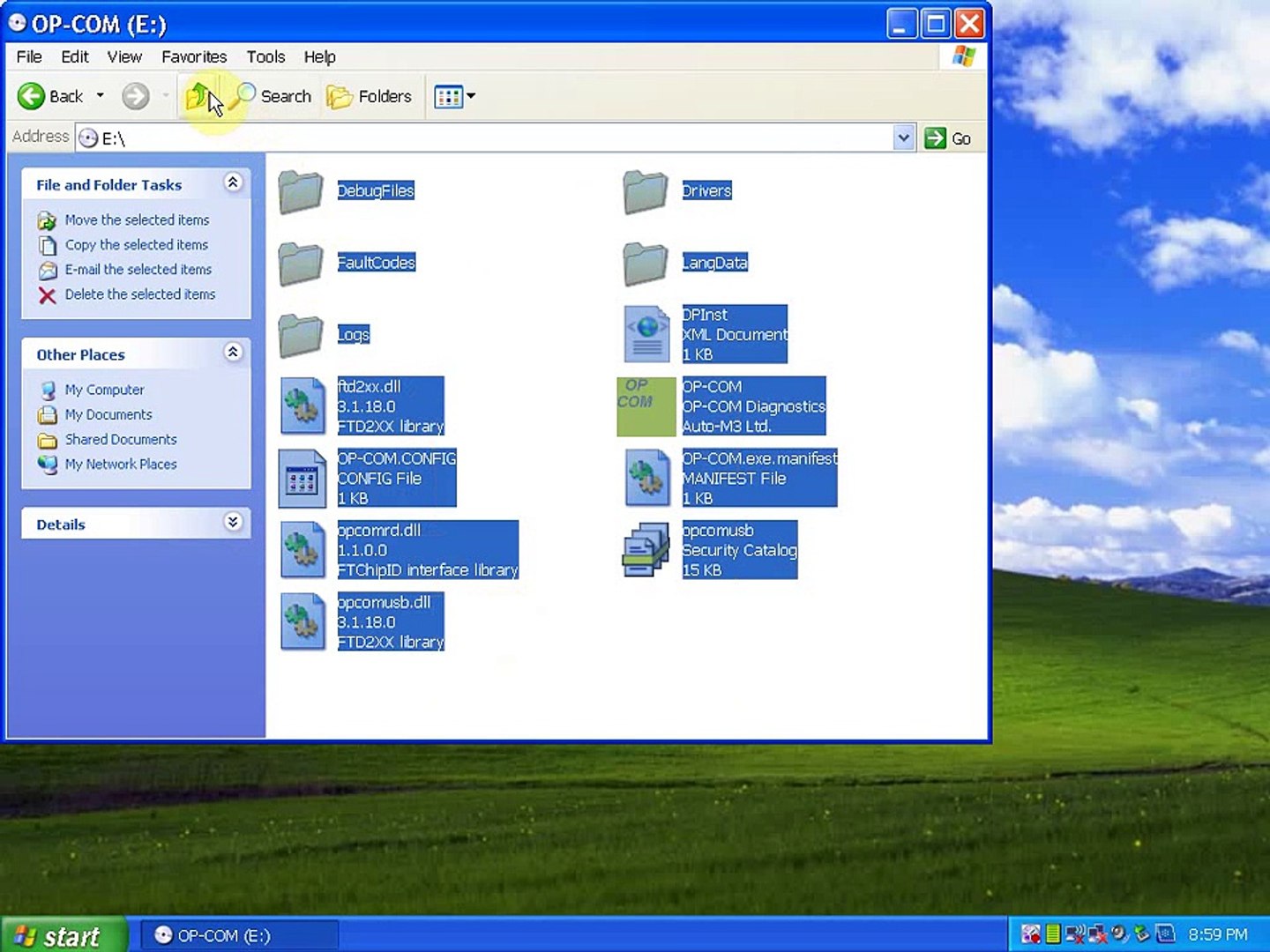
Task: Select the FaultCodes folder icon
Action: (301, 264)
